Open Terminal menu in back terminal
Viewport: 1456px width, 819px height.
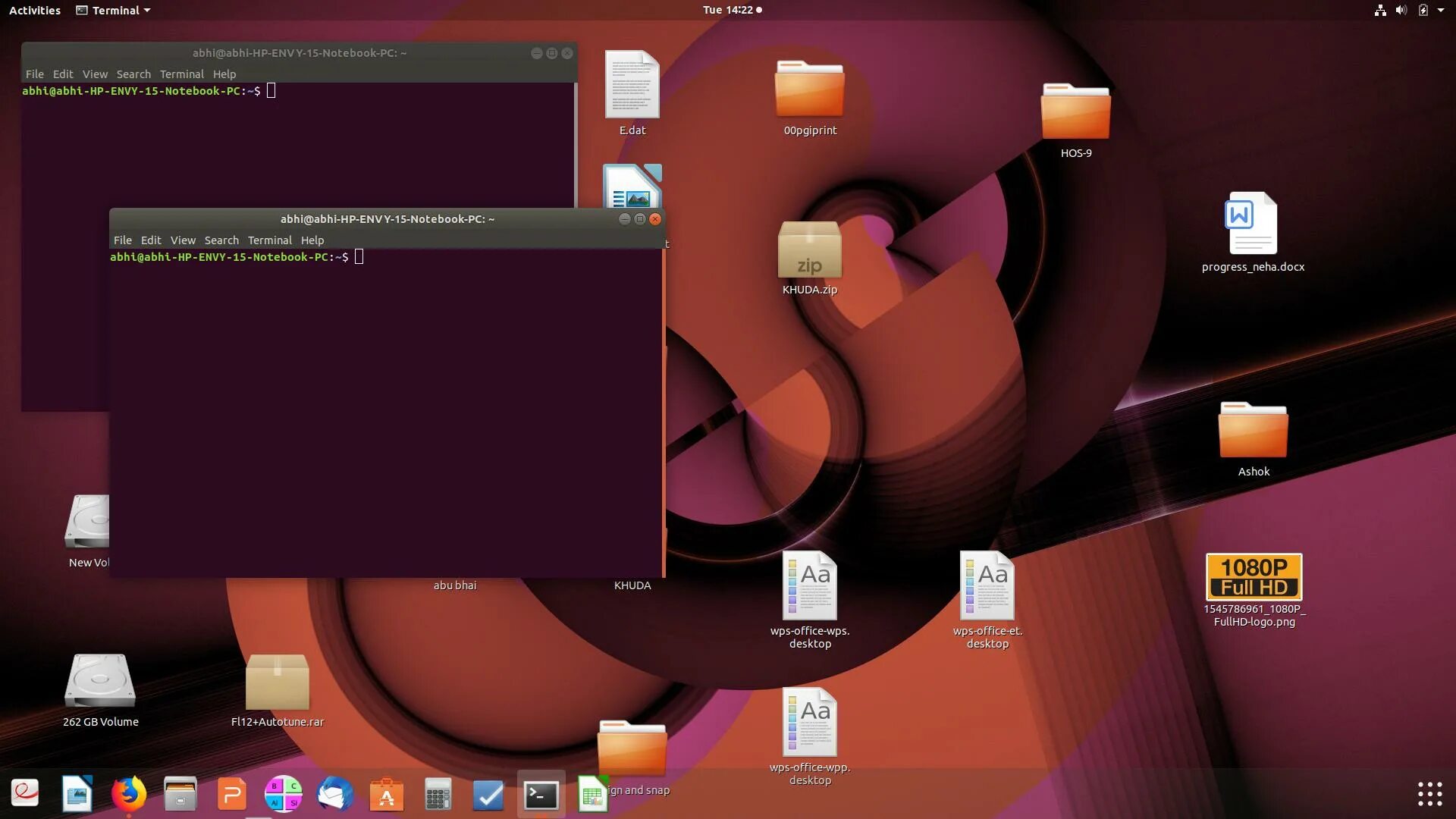[x=181, y=74]
